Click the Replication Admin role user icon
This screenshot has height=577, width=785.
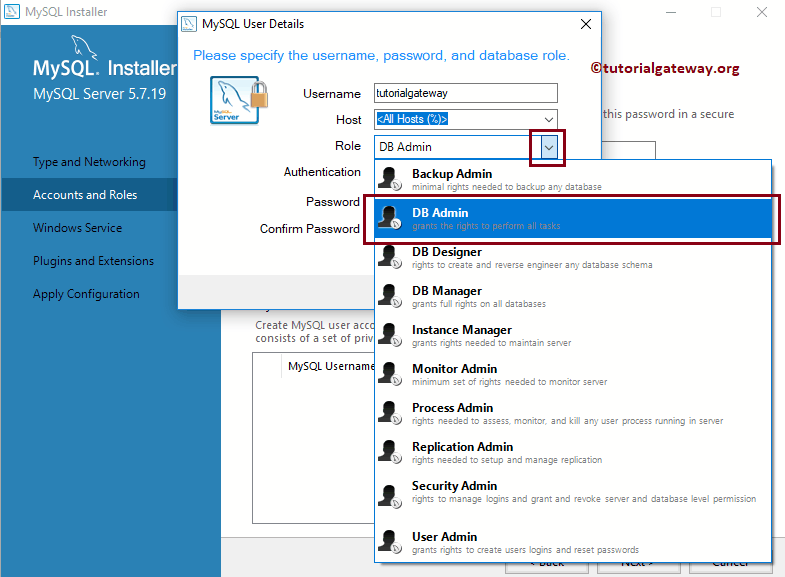[390, 452]
